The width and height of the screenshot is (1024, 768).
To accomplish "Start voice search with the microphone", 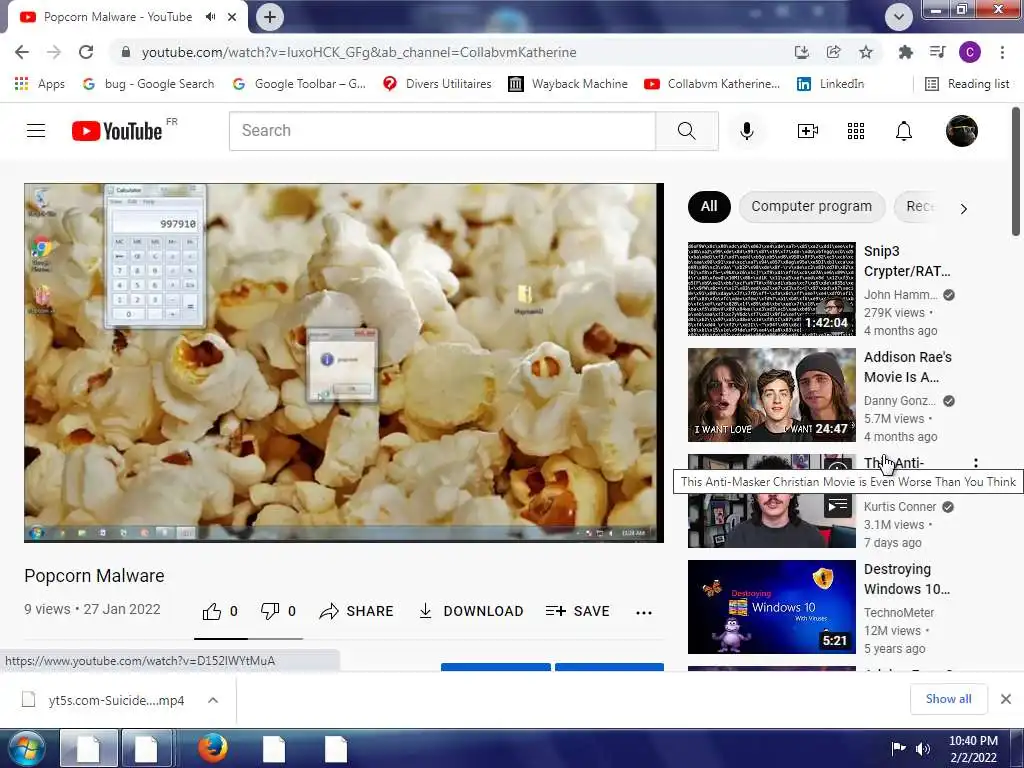I will click(747, 131).
